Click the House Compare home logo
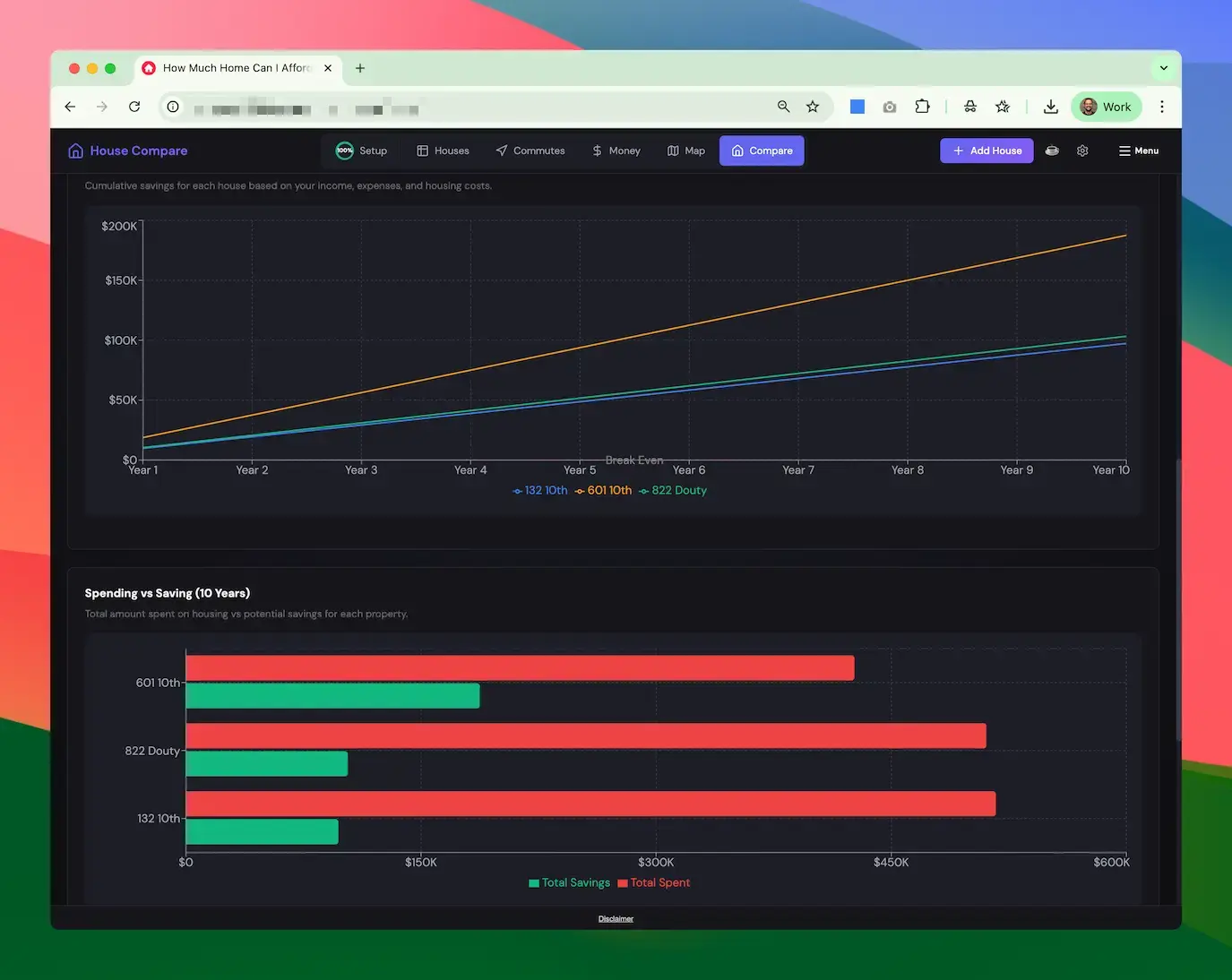 (127, 150)
